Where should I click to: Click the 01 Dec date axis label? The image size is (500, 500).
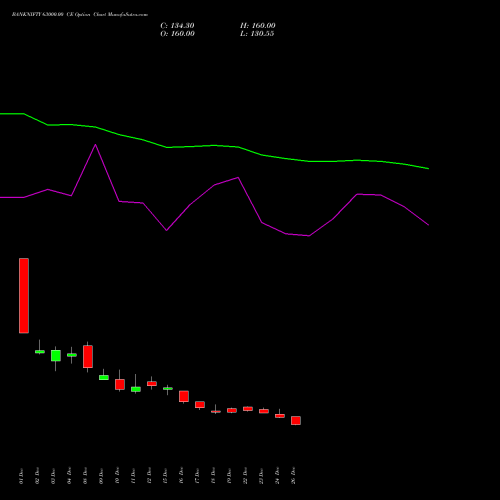point(21,476)
